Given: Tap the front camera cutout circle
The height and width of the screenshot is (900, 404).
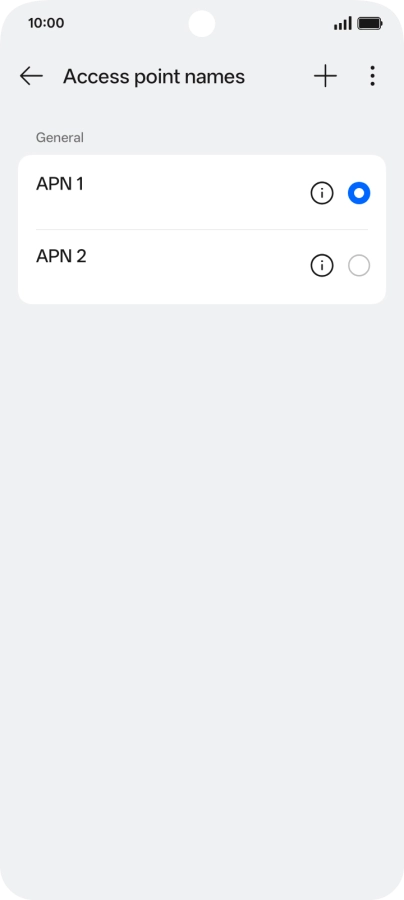Looking at the screenshot, I should click(202, 24).
